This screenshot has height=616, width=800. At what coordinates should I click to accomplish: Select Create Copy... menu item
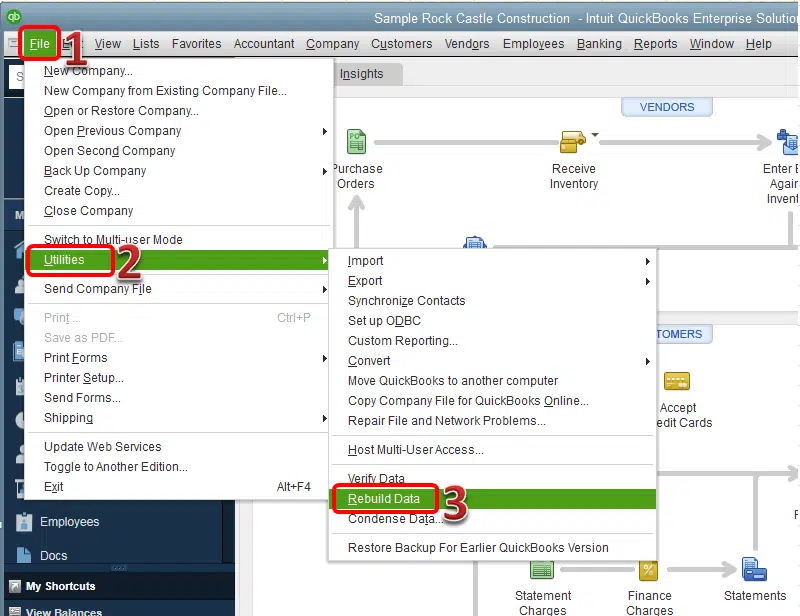[x=178, y=191]
